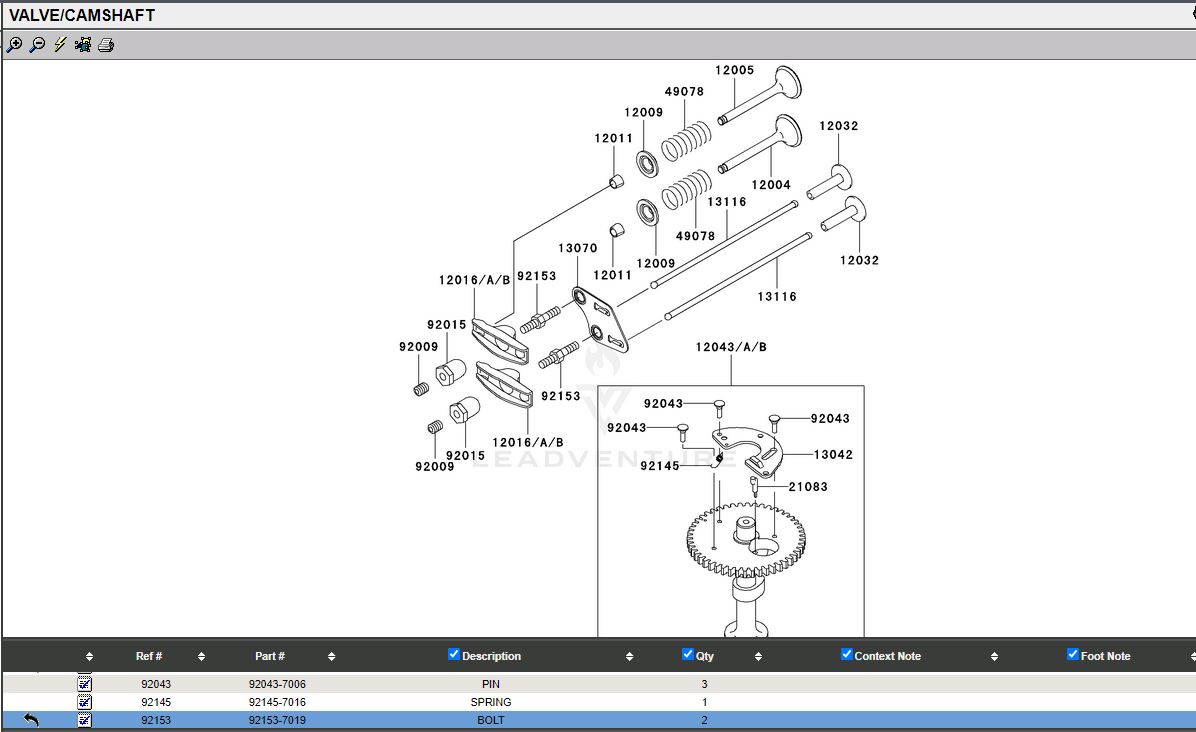Open the note icon for PIN row
Viewport: 1196px width, 732px height.
(x=85, y=684)
